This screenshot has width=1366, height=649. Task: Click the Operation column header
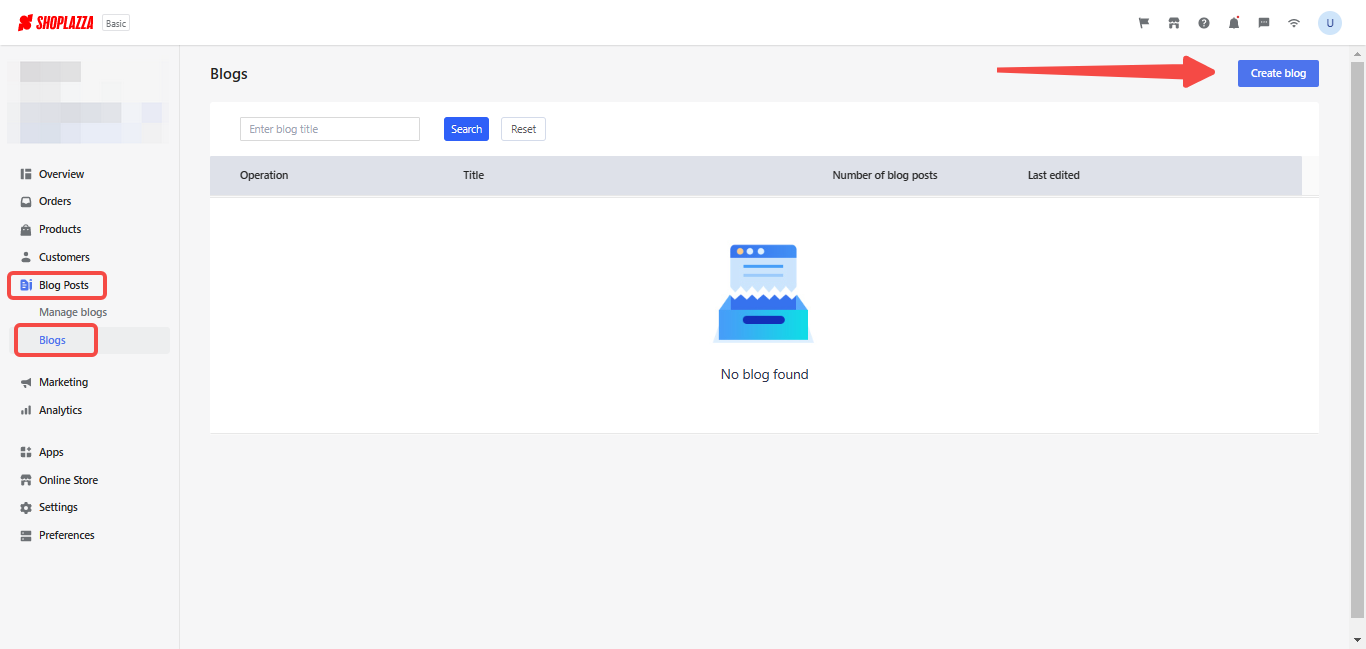tap(264, 175)
